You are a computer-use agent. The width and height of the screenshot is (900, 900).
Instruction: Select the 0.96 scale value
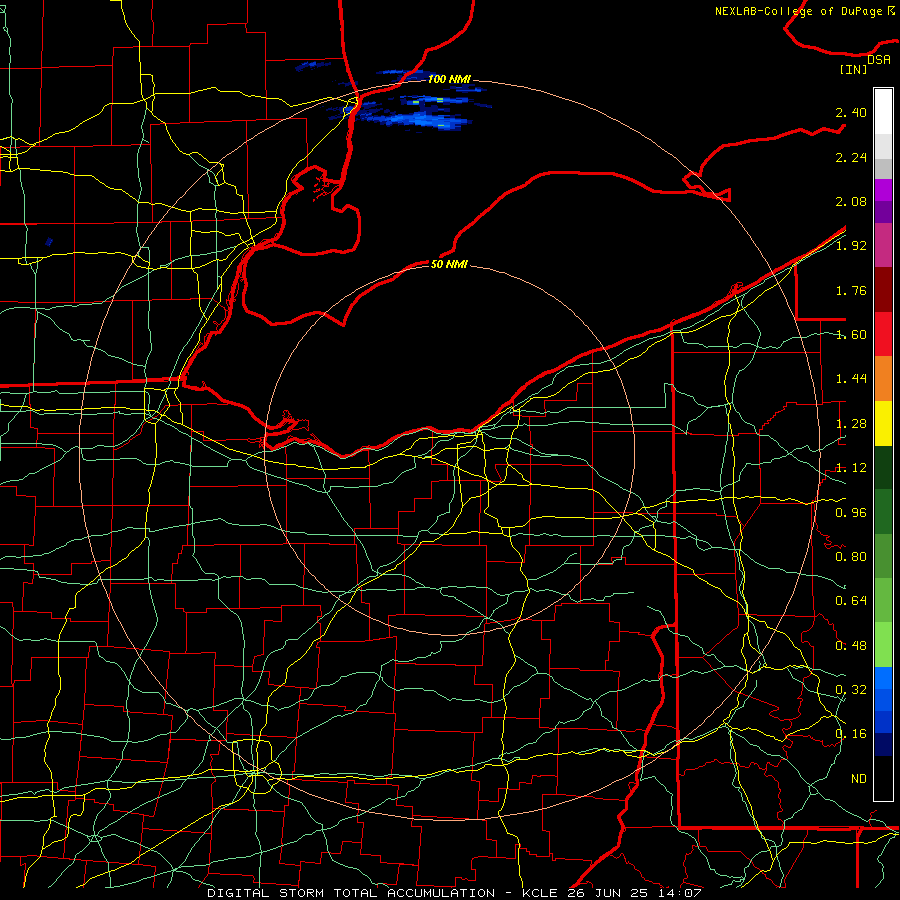tap(851, 513)
